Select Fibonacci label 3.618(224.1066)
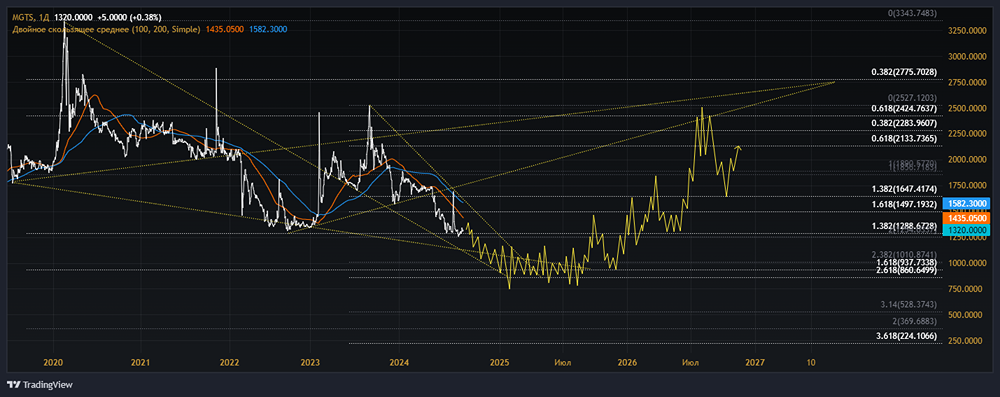1000x397 pixels. [907, 336]
